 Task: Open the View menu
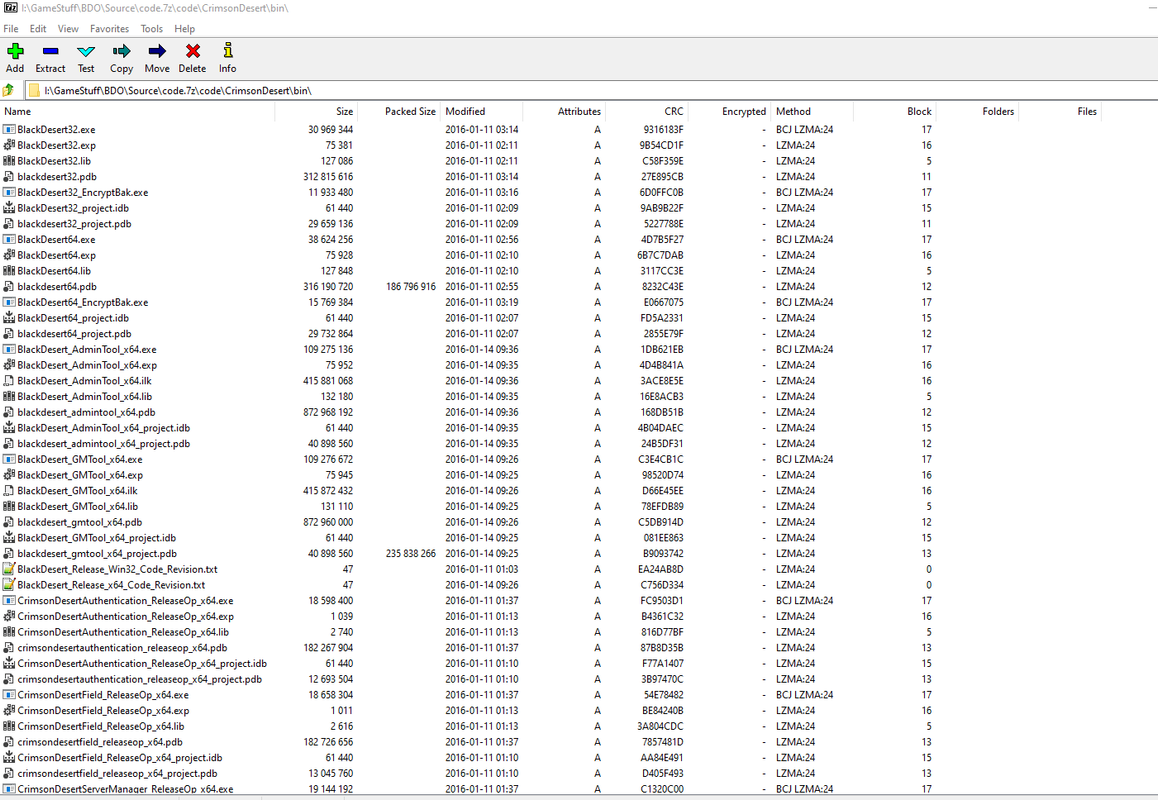coord(68,29)
